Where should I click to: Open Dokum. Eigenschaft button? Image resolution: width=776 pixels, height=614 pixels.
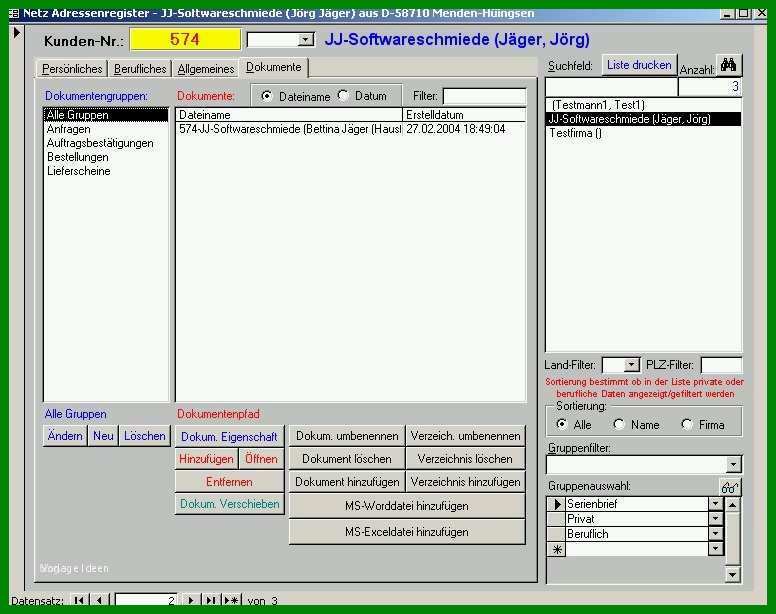click(x=229, y=437)
